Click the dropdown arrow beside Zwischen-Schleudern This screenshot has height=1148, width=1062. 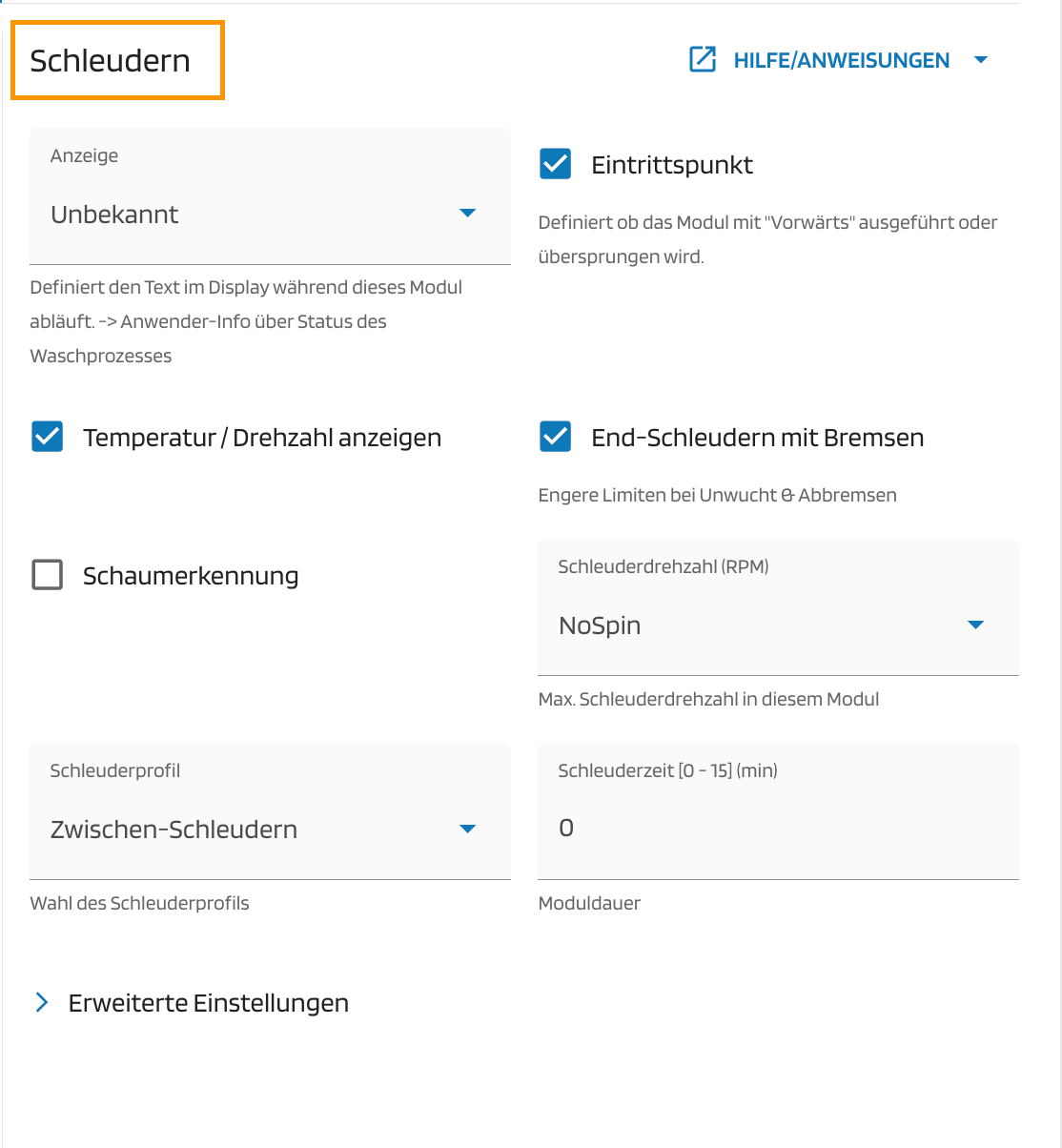coord(468,829)
